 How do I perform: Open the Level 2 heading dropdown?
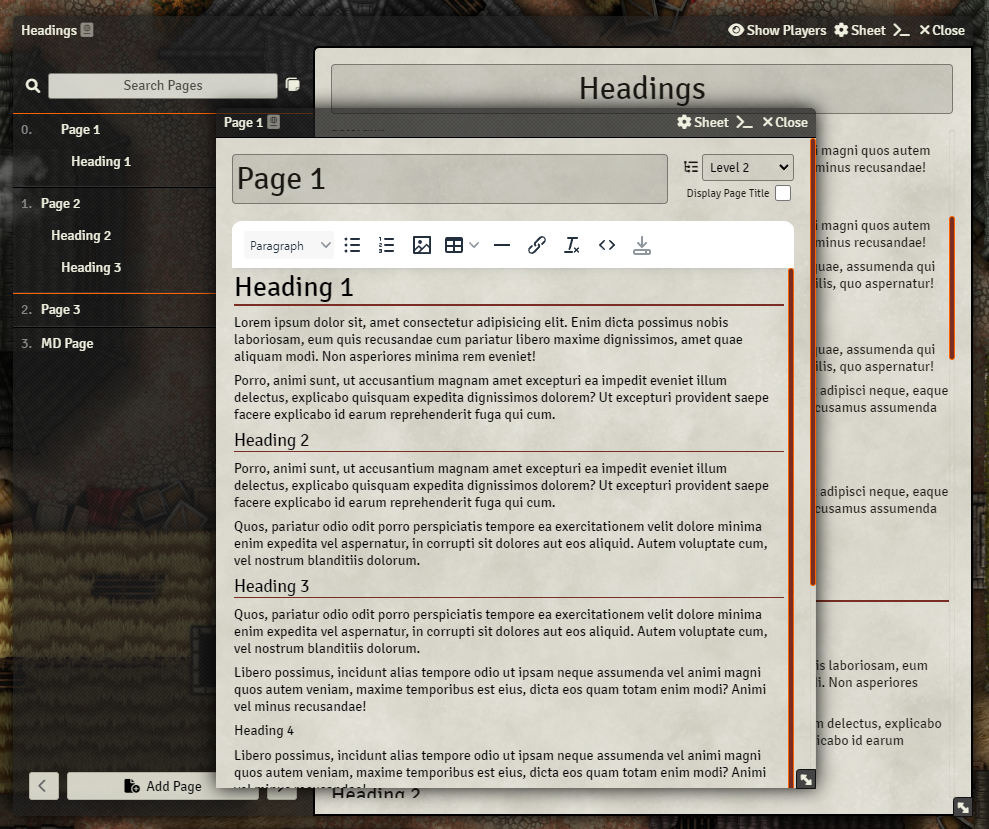click(x=748, y=167)
